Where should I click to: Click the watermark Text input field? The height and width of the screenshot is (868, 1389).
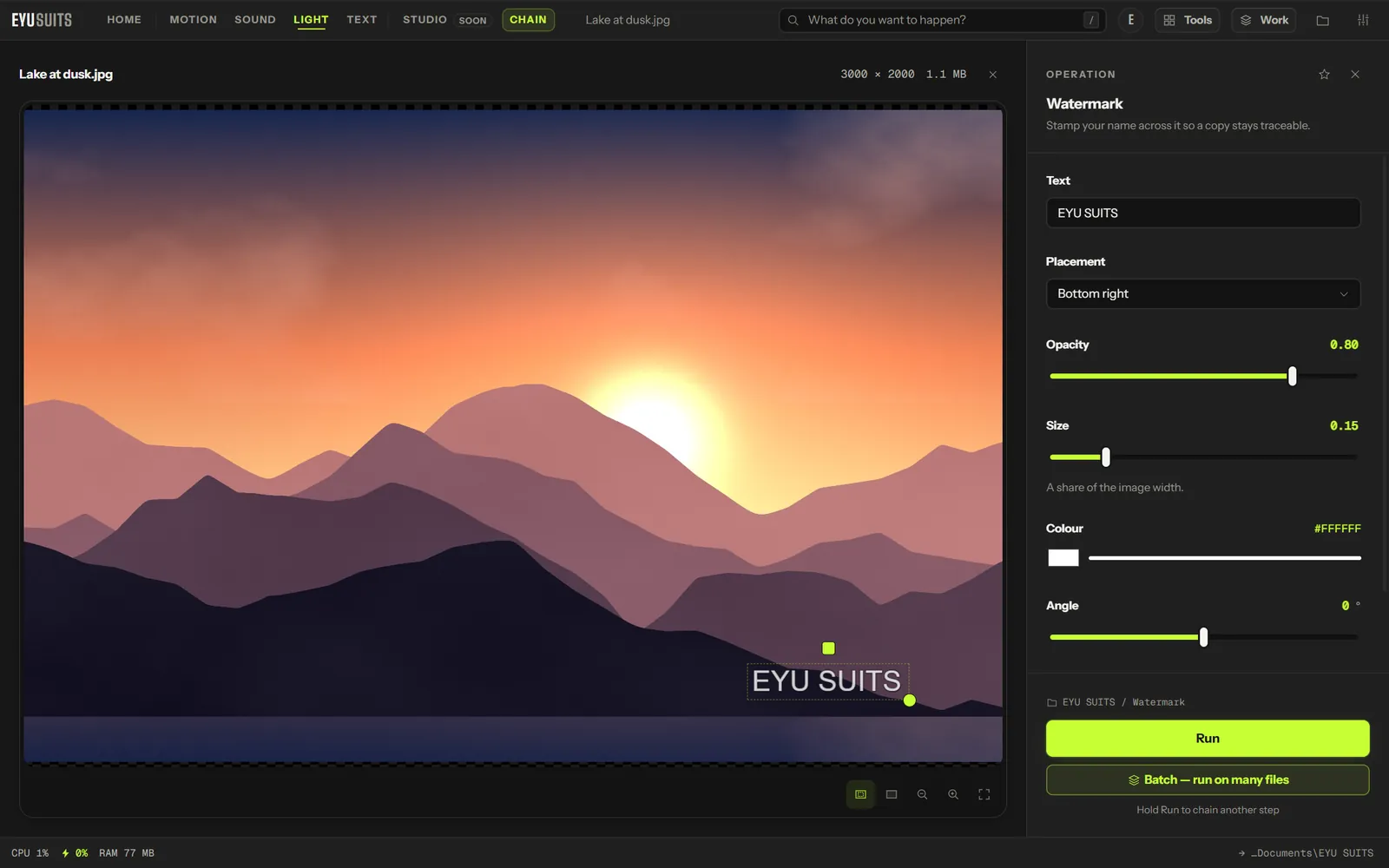click(x=1202, y=213)
